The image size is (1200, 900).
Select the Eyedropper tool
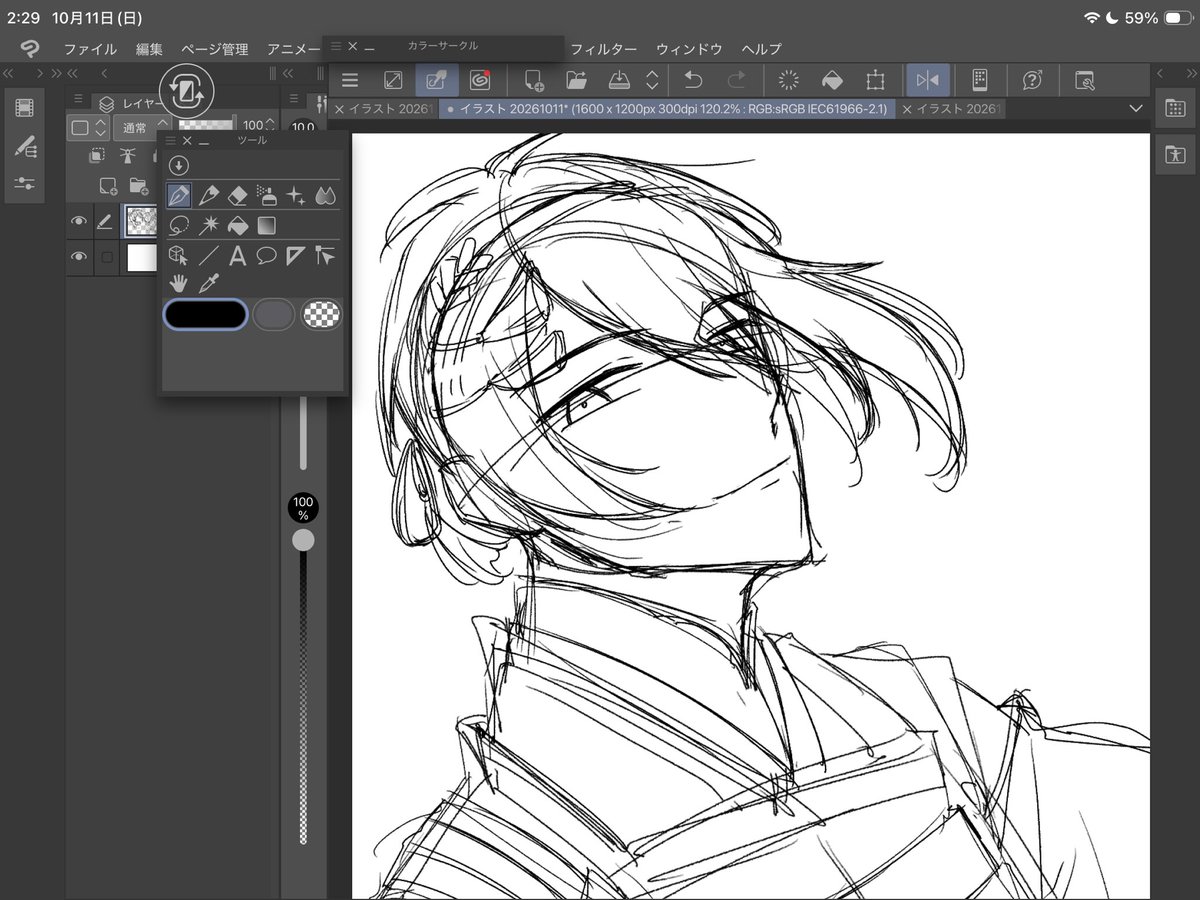pyautogui.click(x=208, y=284)
